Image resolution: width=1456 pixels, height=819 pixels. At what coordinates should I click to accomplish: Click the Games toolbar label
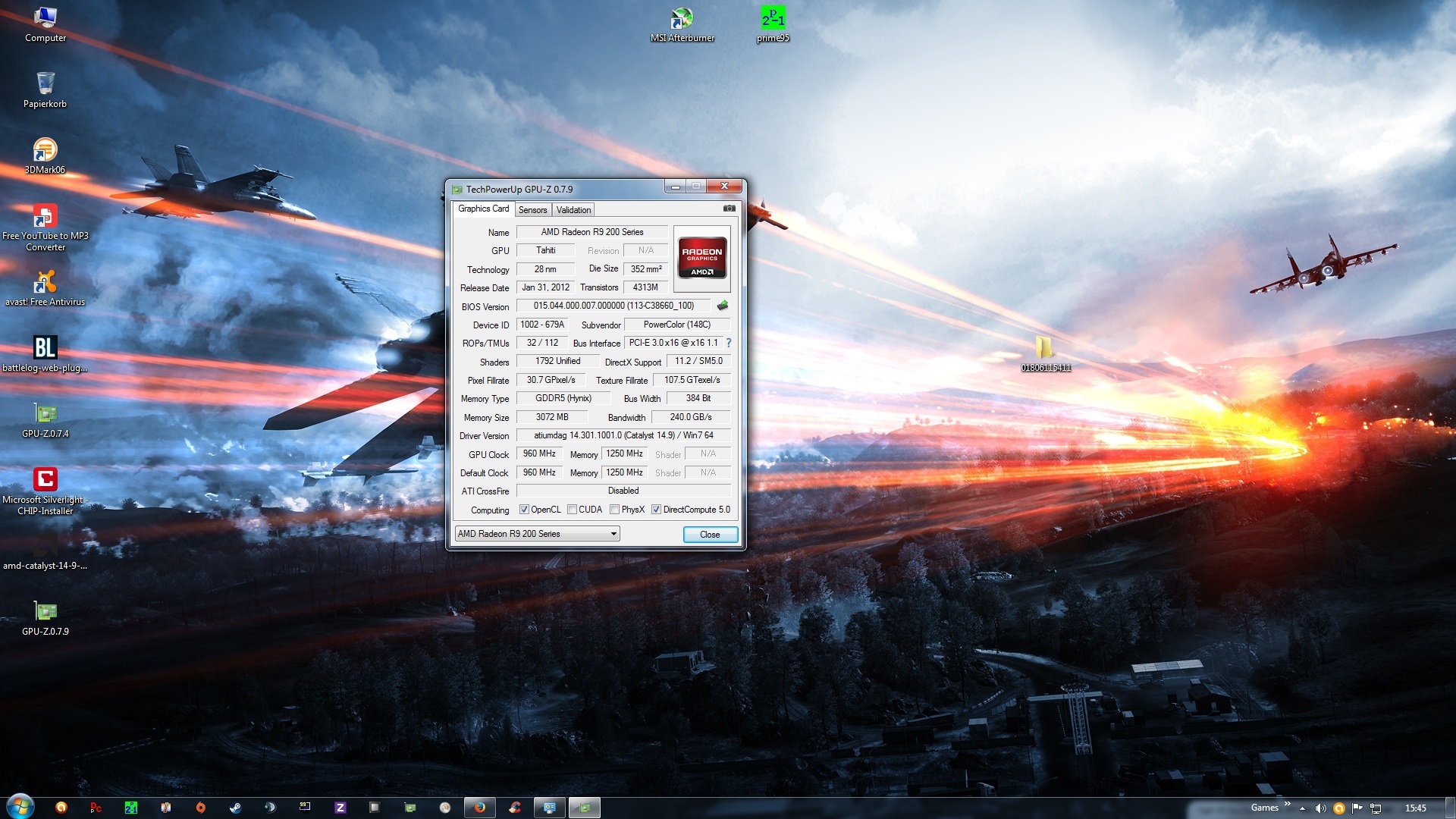pyautogui.click(x=1264, y=808)
